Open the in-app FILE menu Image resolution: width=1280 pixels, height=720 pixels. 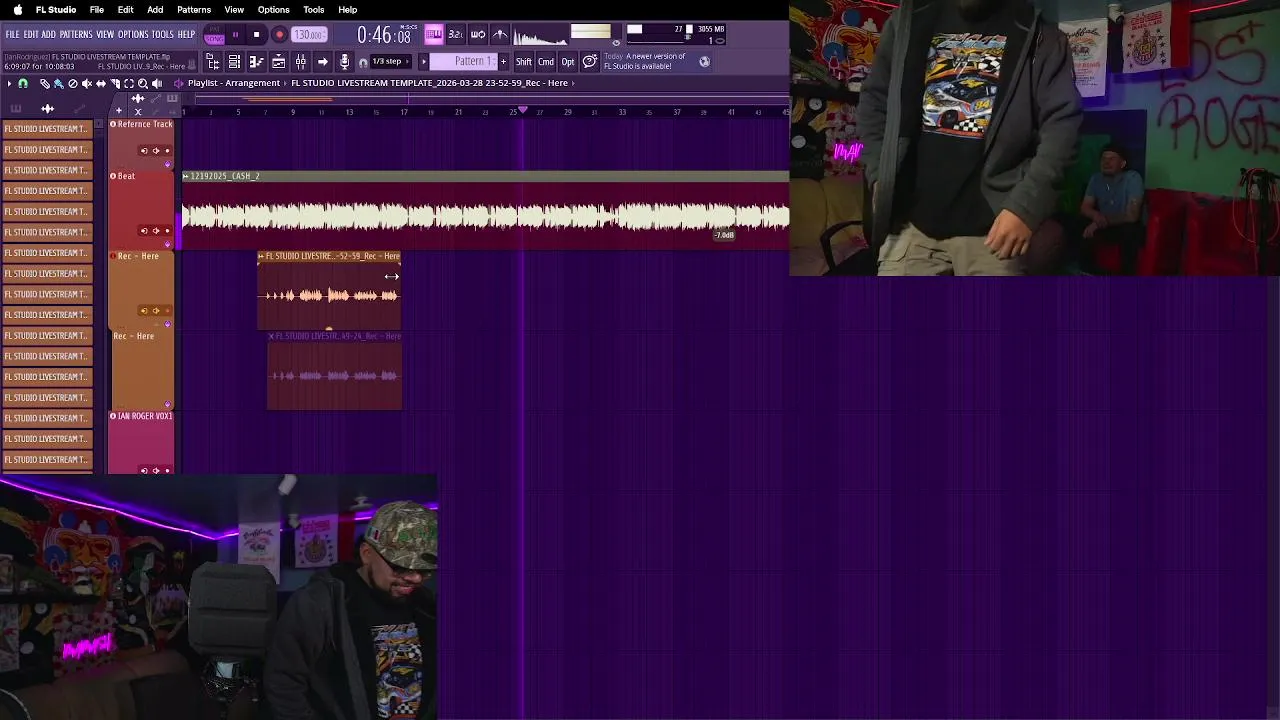12,35
